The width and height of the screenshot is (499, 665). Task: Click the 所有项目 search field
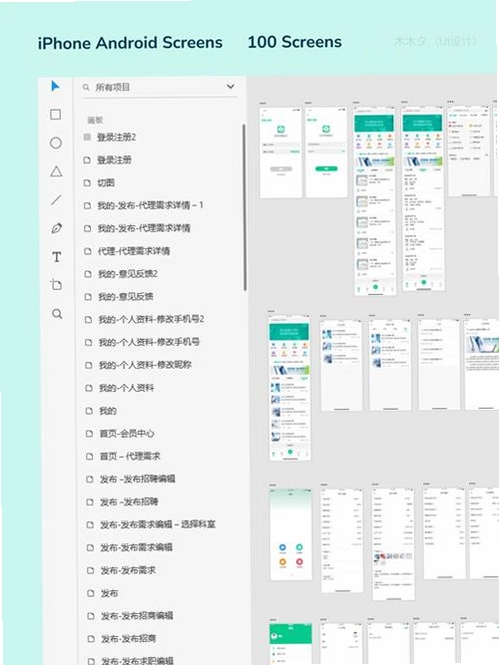(159, 87)
